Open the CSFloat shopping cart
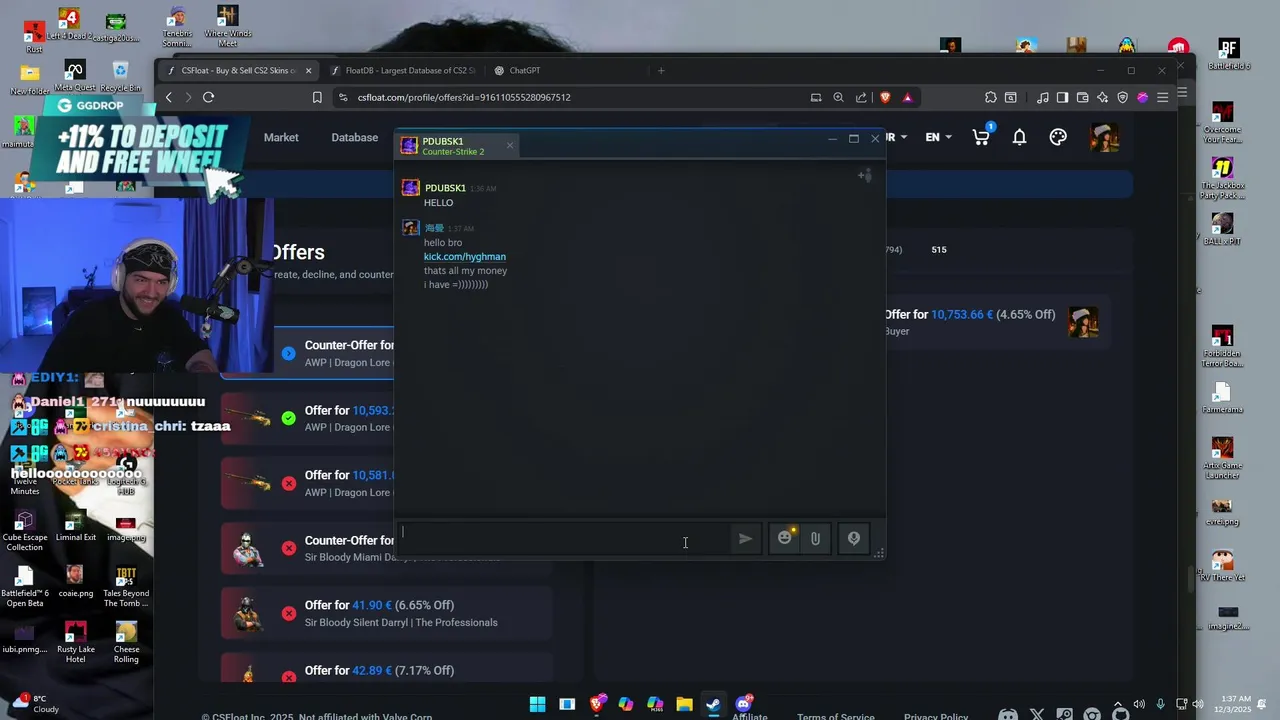Image resolution: width=1280 pixels, height=720 pixels. click(981, 136)
